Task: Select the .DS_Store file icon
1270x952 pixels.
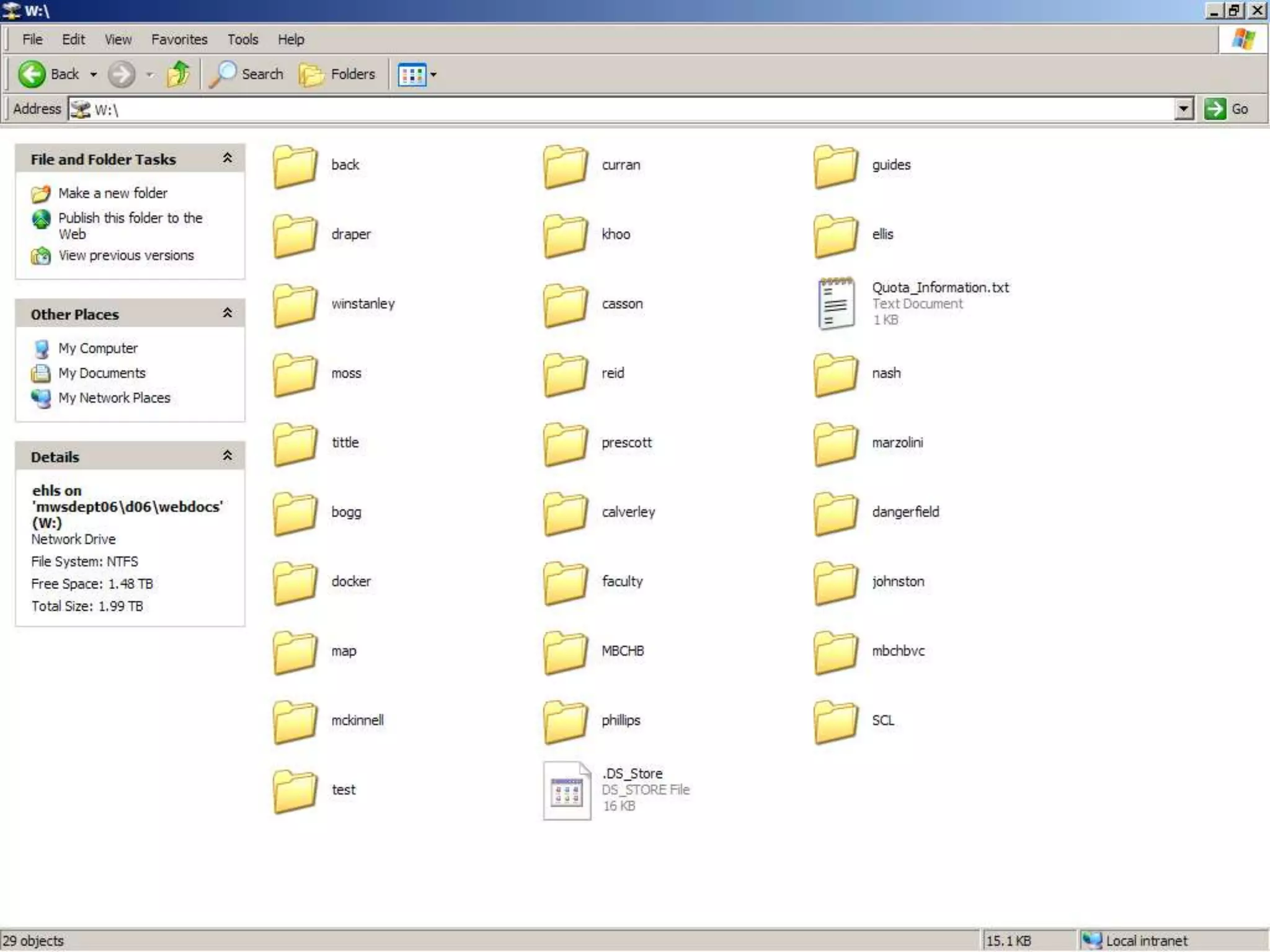Action: pos(566,790)
